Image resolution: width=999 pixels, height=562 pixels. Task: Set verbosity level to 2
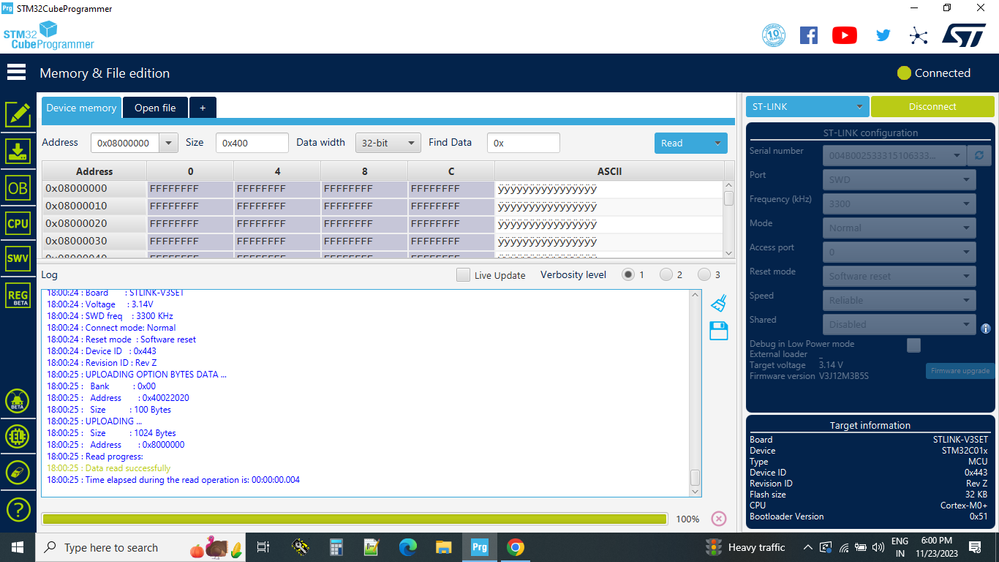click(666, 275)
